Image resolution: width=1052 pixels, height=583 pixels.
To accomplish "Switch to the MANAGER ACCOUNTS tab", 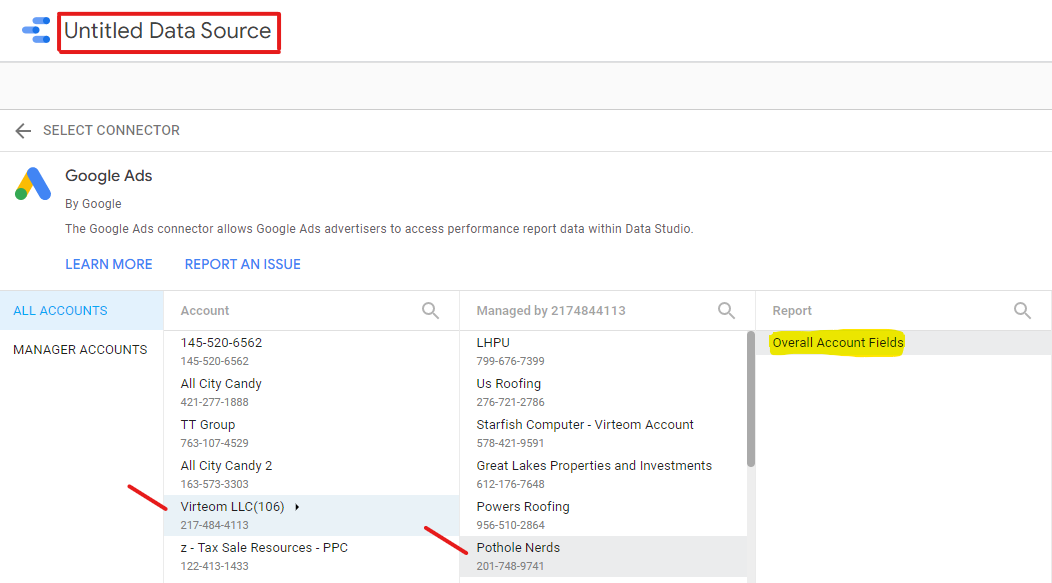I will [80, 350].
